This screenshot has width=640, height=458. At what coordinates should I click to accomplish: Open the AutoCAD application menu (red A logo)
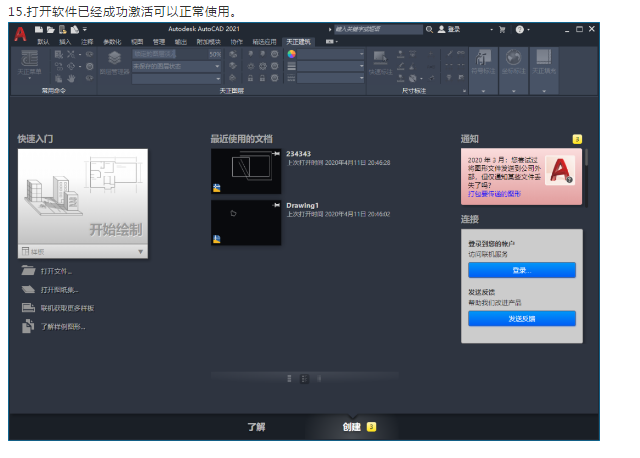(x=20, y=34)
